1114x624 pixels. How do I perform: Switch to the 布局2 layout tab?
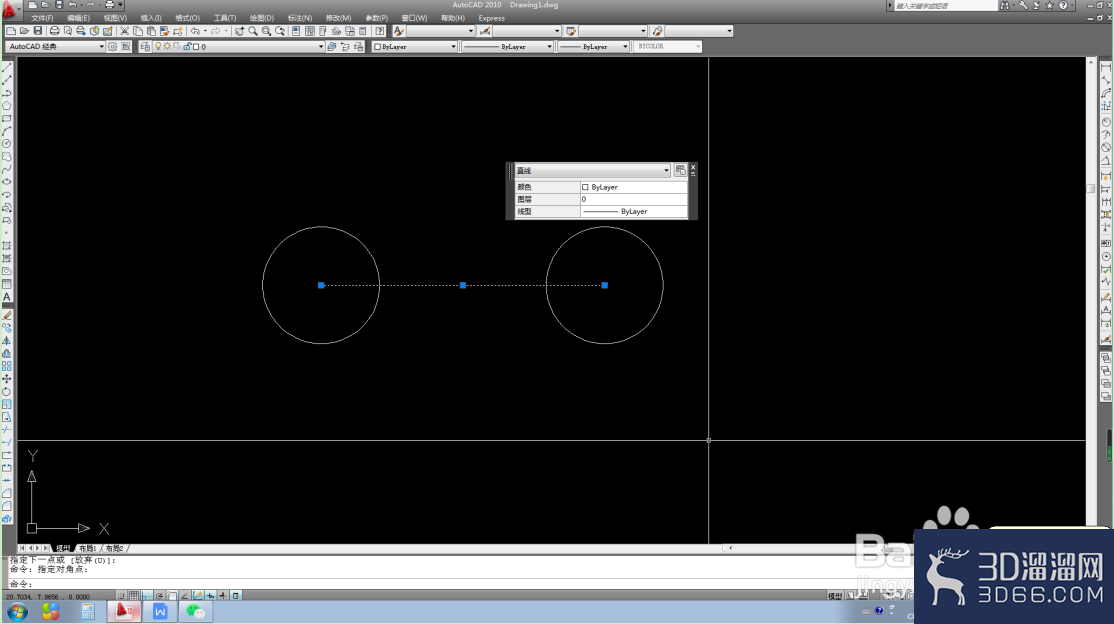click(114, 548)
